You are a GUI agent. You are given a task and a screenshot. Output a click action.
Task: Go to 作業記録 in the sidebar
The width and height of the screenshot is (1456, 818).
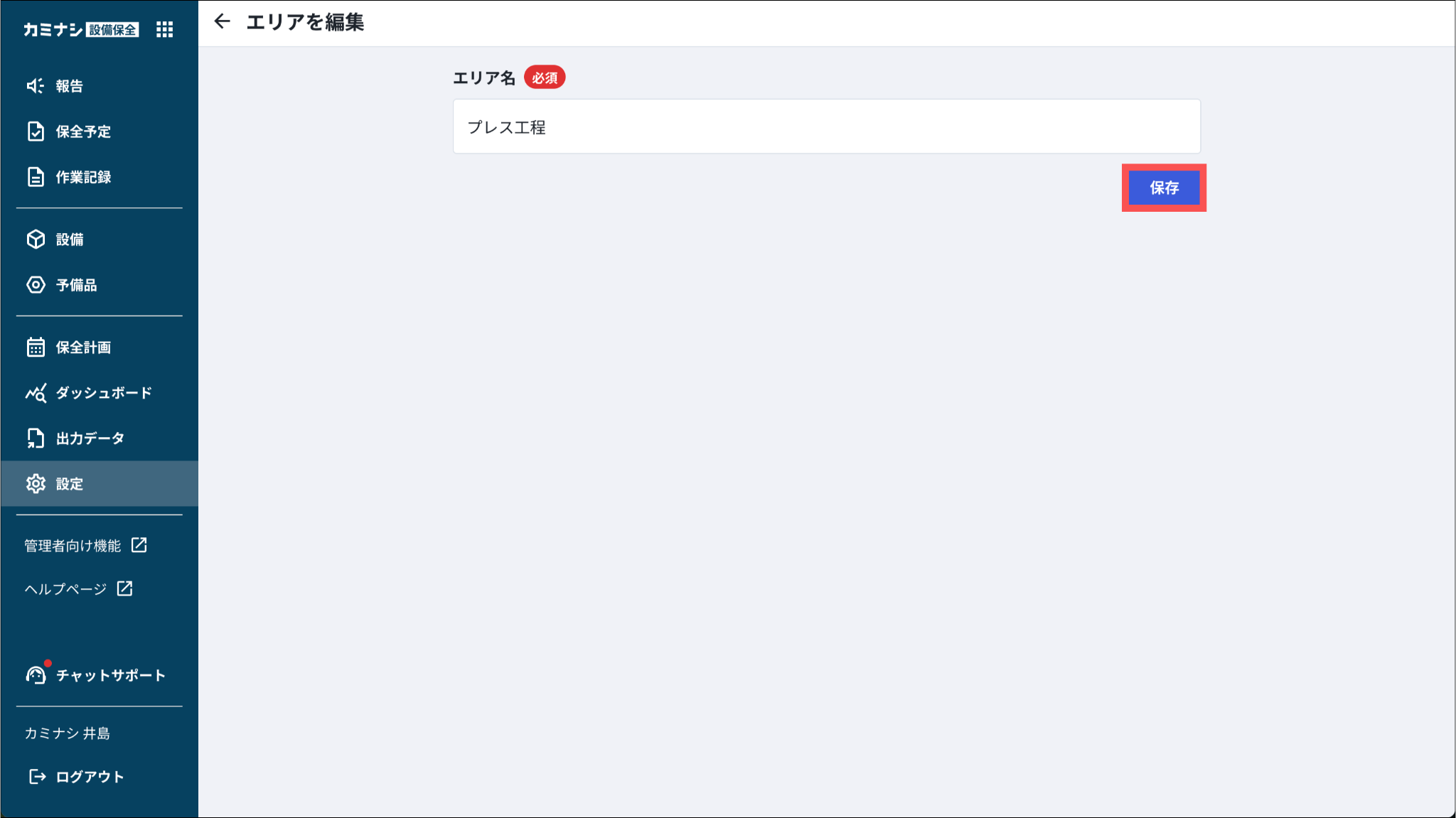83,177
